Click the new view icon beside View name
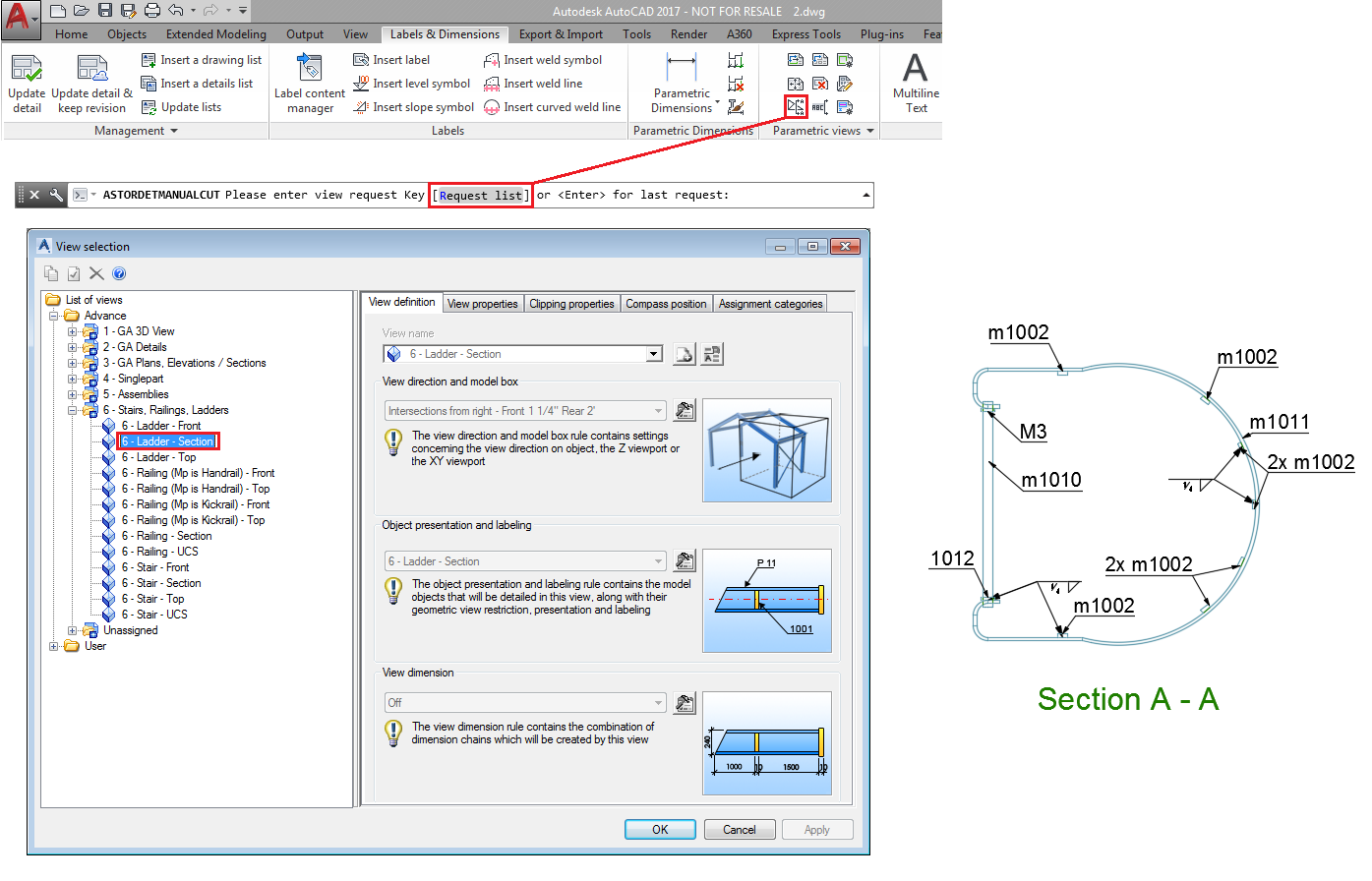The width and height of the screenshot is (1372, 881). 685,354
